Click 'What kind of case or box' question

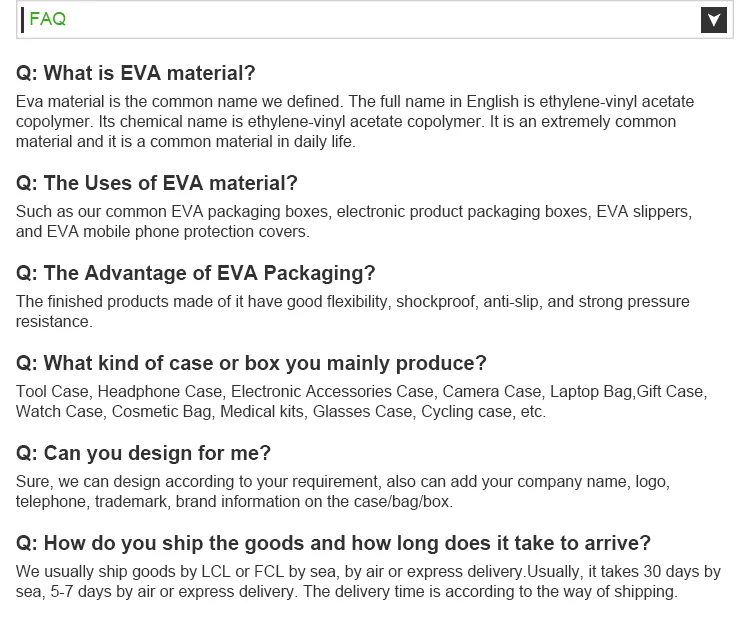(x=251, y=363)
